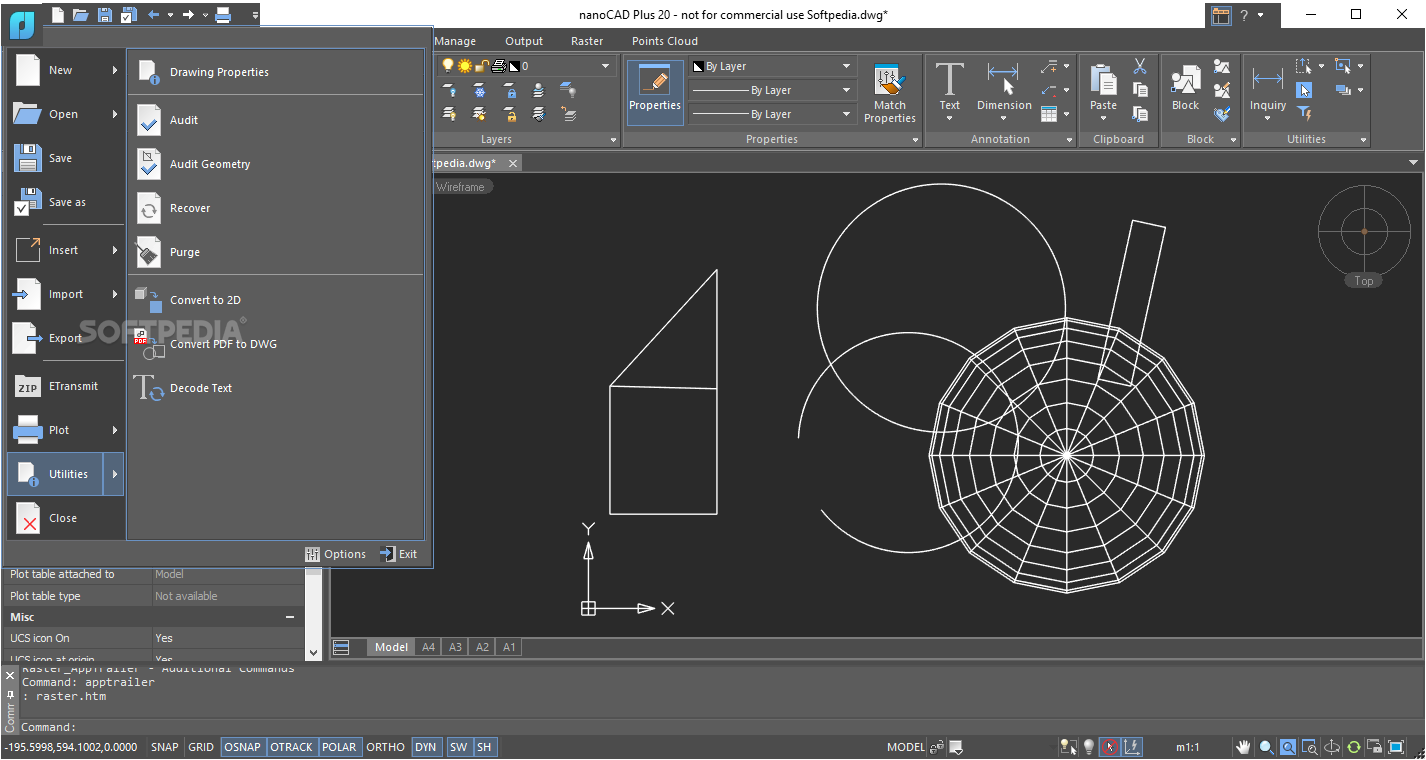Run the Audit utility
The width and height of the screenshot is (1426, 760).
pyautogui.click(x=275, y=120)
